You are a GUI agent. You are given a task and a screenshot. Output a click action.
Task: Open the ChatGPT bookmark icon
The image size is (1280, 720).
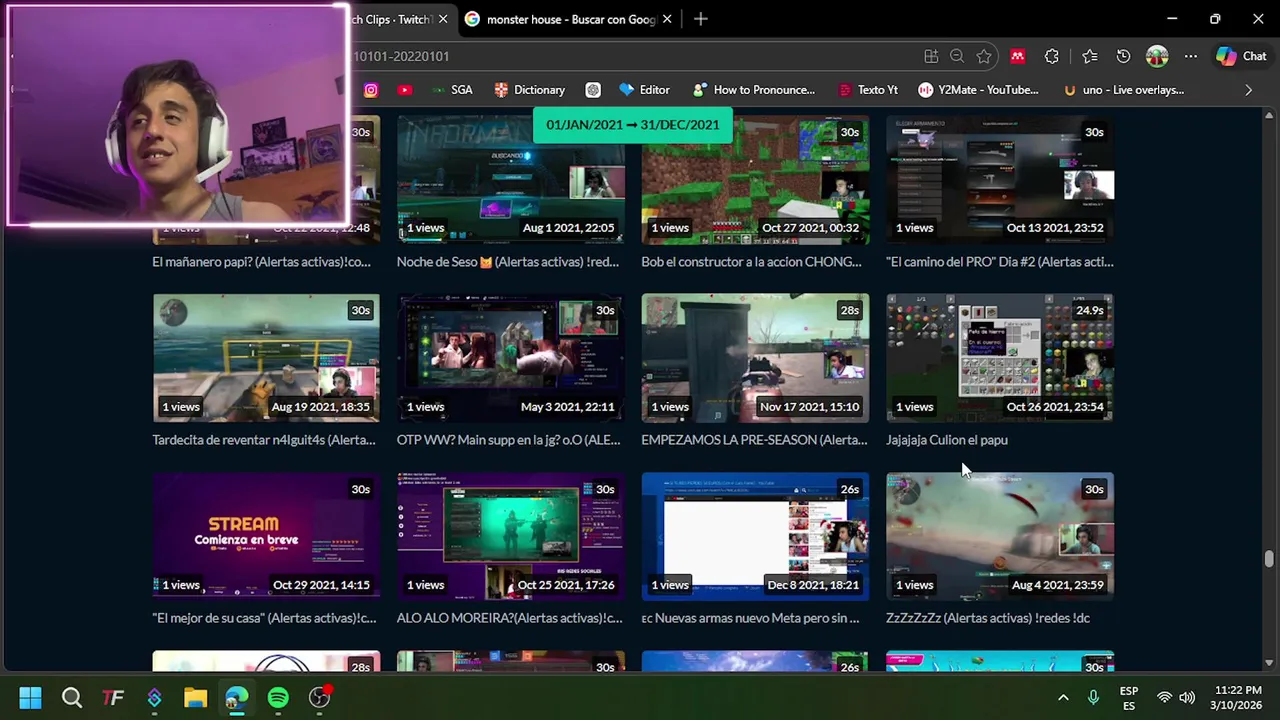pos(593,90)
